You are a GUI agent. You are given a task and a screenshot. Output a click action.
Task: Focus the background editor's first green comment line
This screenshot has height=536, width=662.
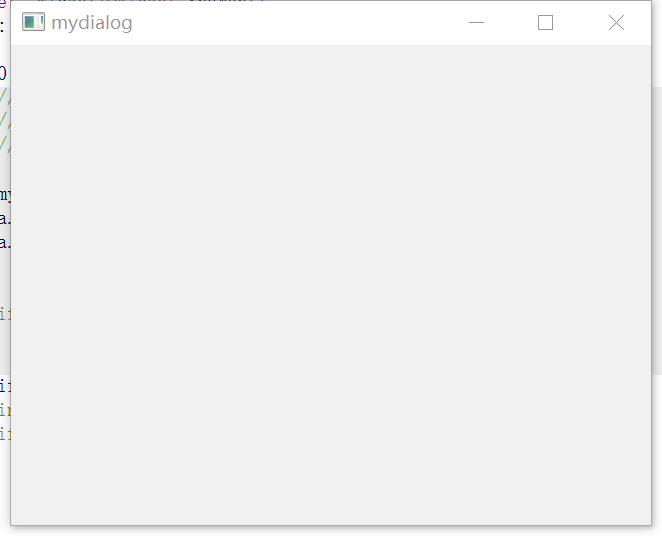coord(5,96)
